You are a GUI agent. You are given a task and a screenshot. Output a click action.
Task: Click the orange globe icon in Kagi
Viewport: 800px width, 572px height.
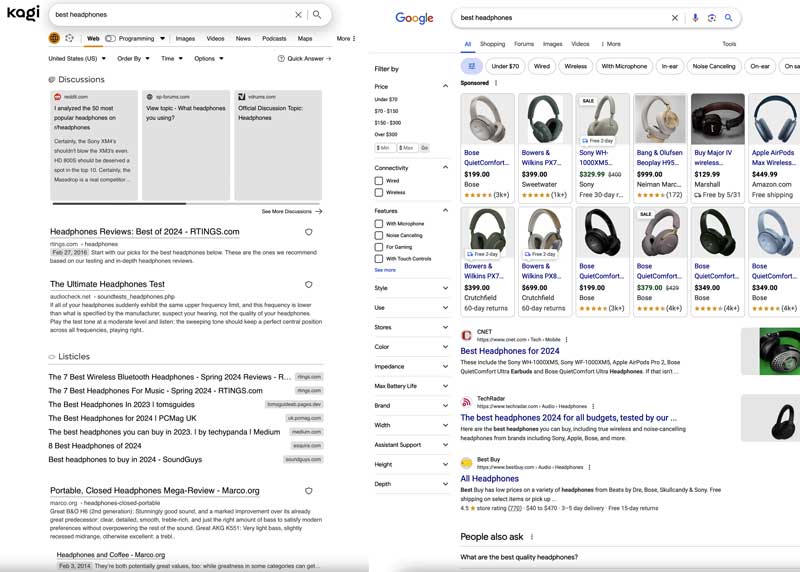(54, 38)
